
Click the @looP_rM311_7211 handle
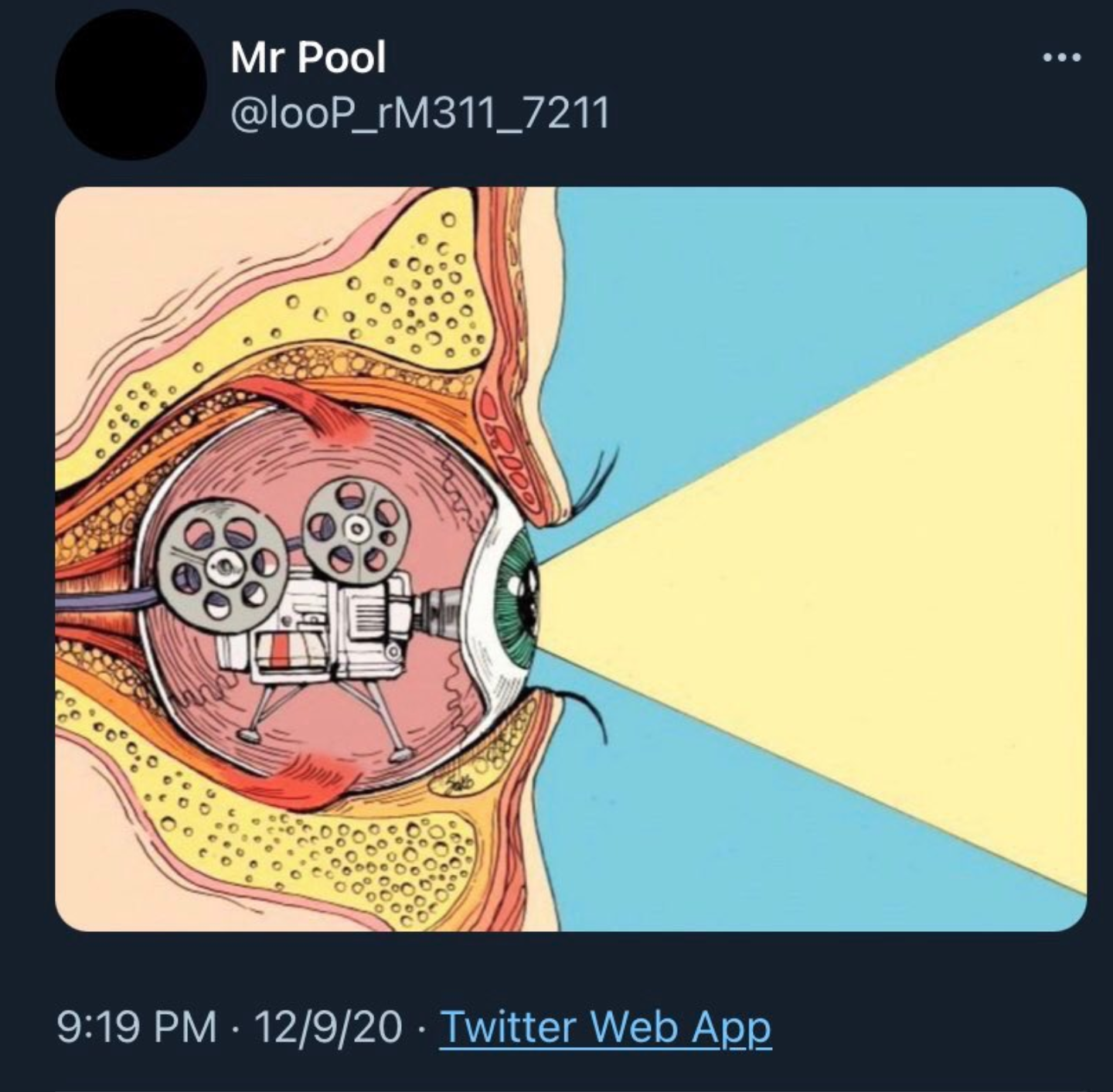(420, 114)
